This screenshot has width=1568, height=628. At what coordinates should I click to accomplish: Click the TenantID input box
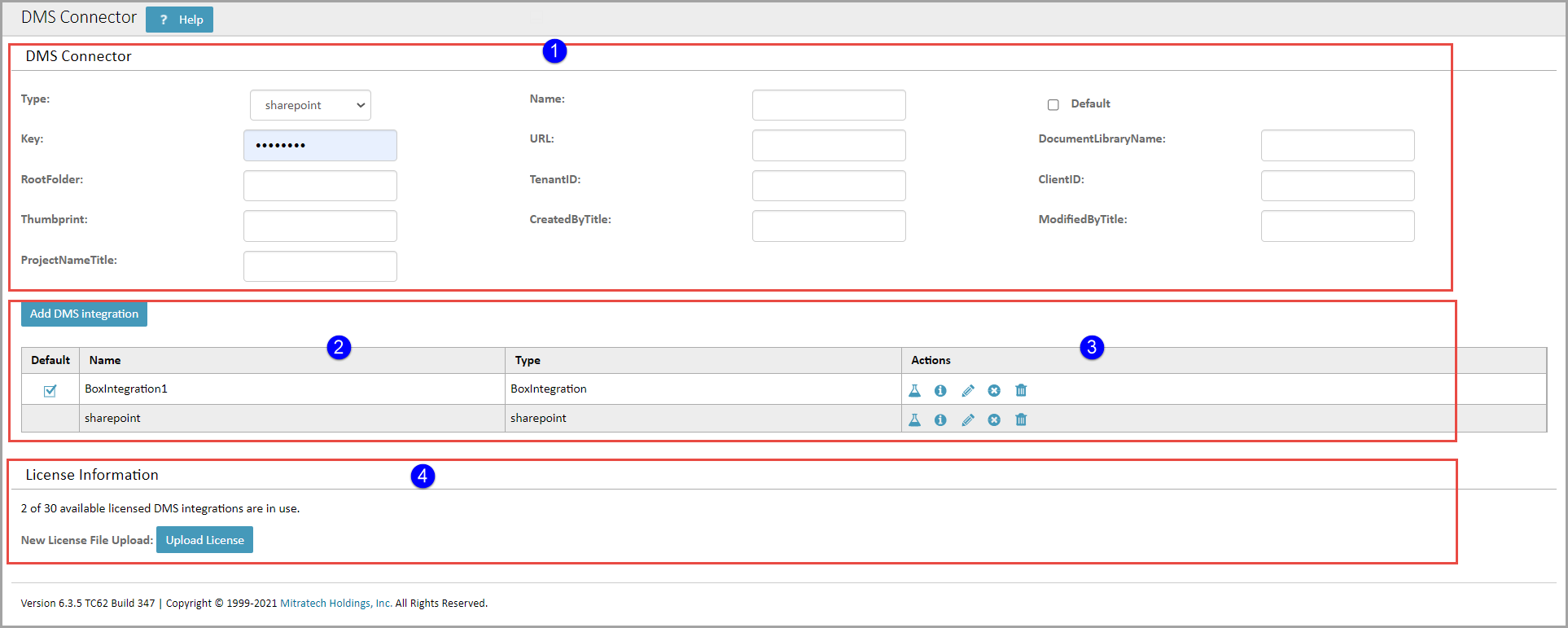click(828, 186)
